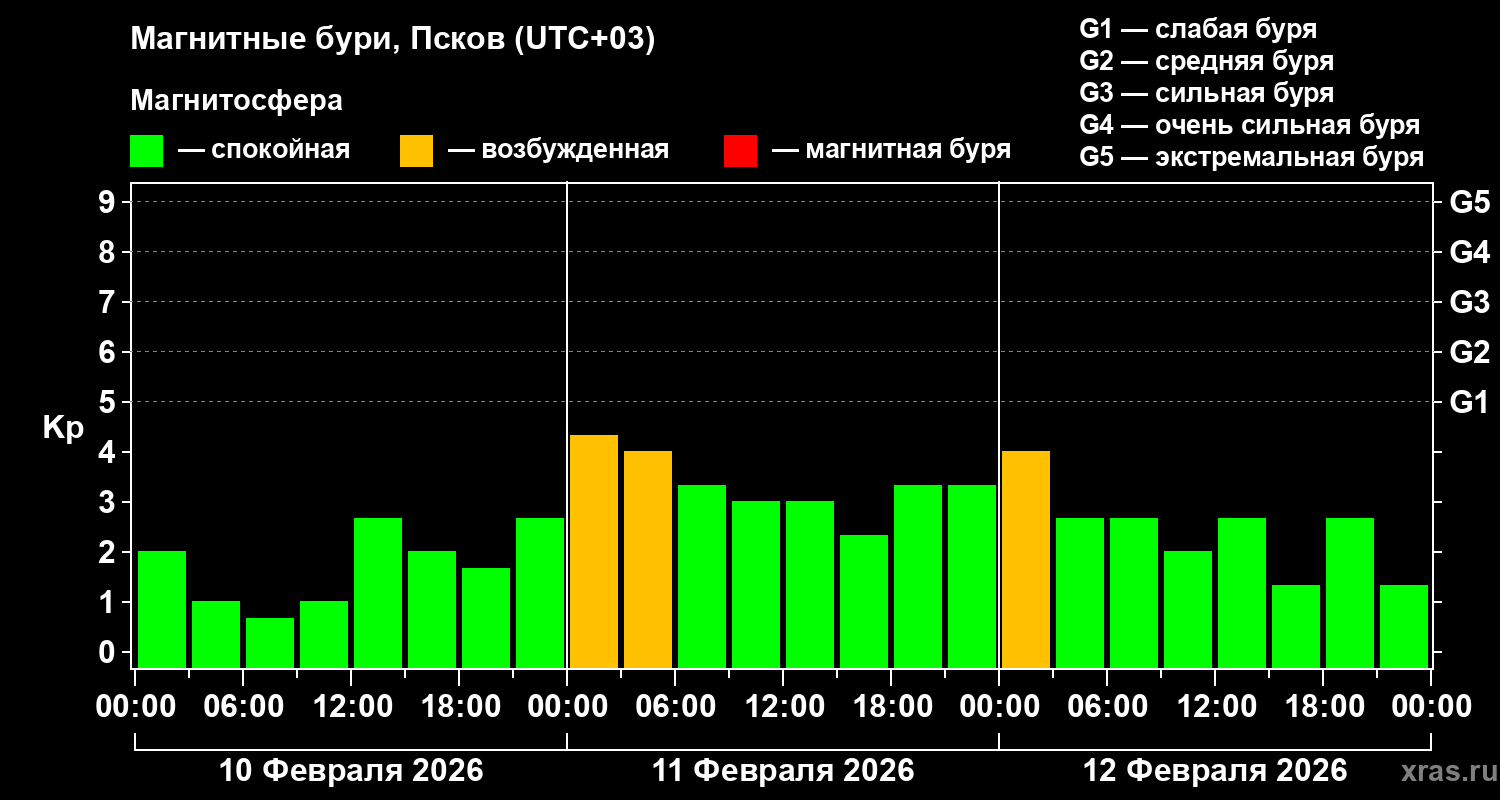Click the 'G5' label on the right axis
Viewport: 1500px width, 800px height.
[1469, 202]
